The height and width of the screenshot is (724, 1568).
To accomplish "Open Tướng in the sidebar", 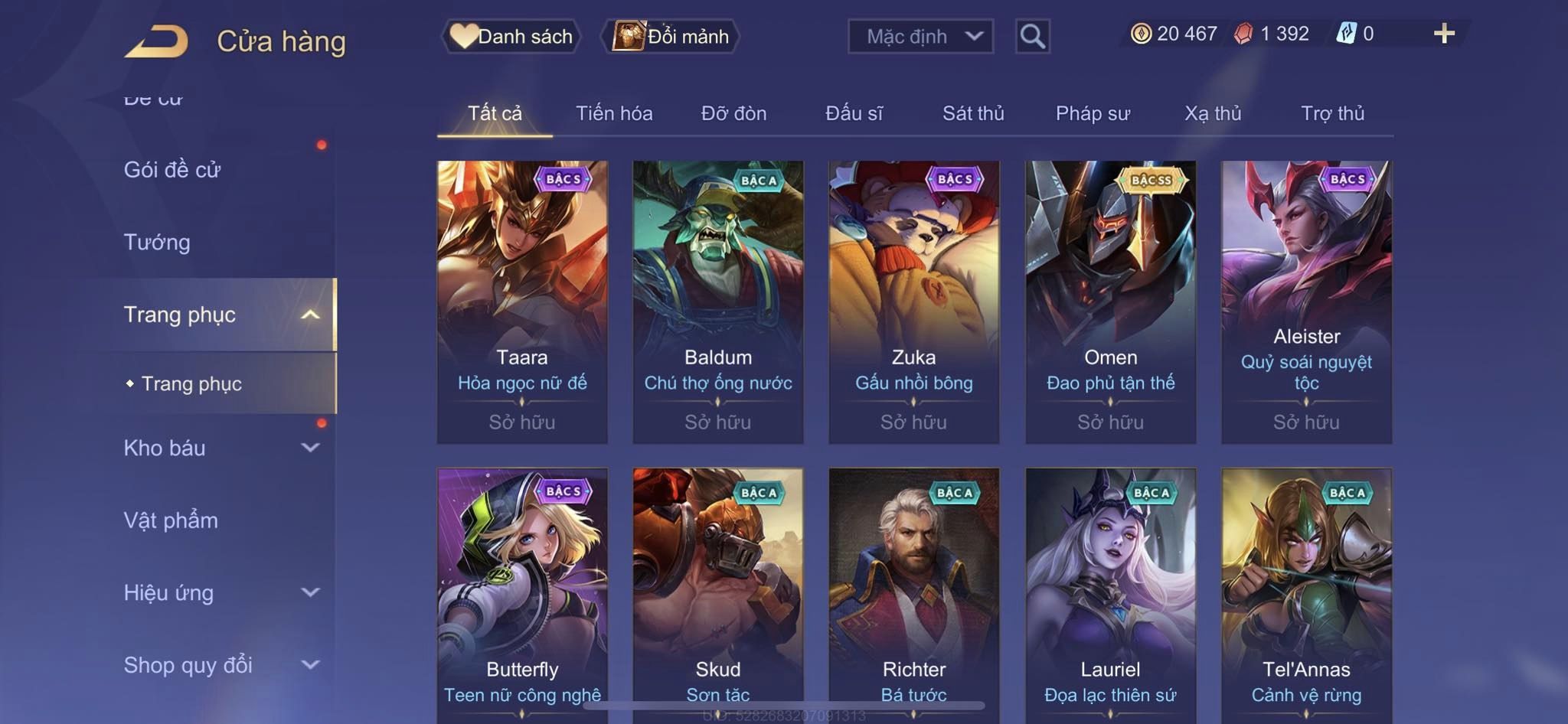I will 157,243.
